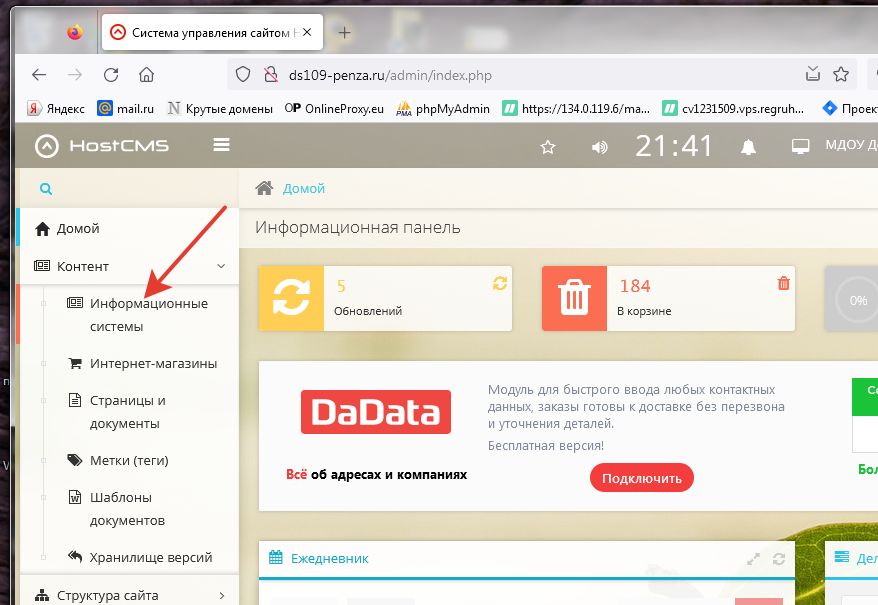Click the Домой breadcrumb link

303,188
